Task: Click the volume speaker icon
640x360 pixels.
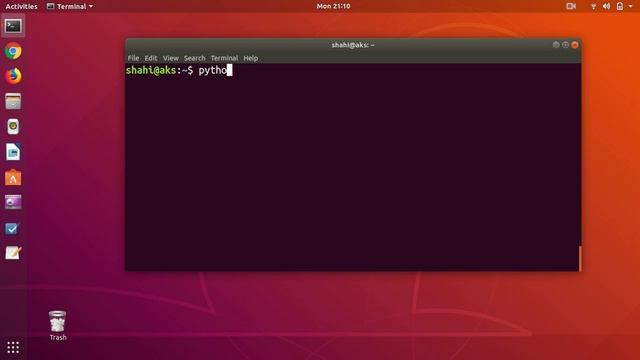Action: pyautogui.click(x=607, y=6)
